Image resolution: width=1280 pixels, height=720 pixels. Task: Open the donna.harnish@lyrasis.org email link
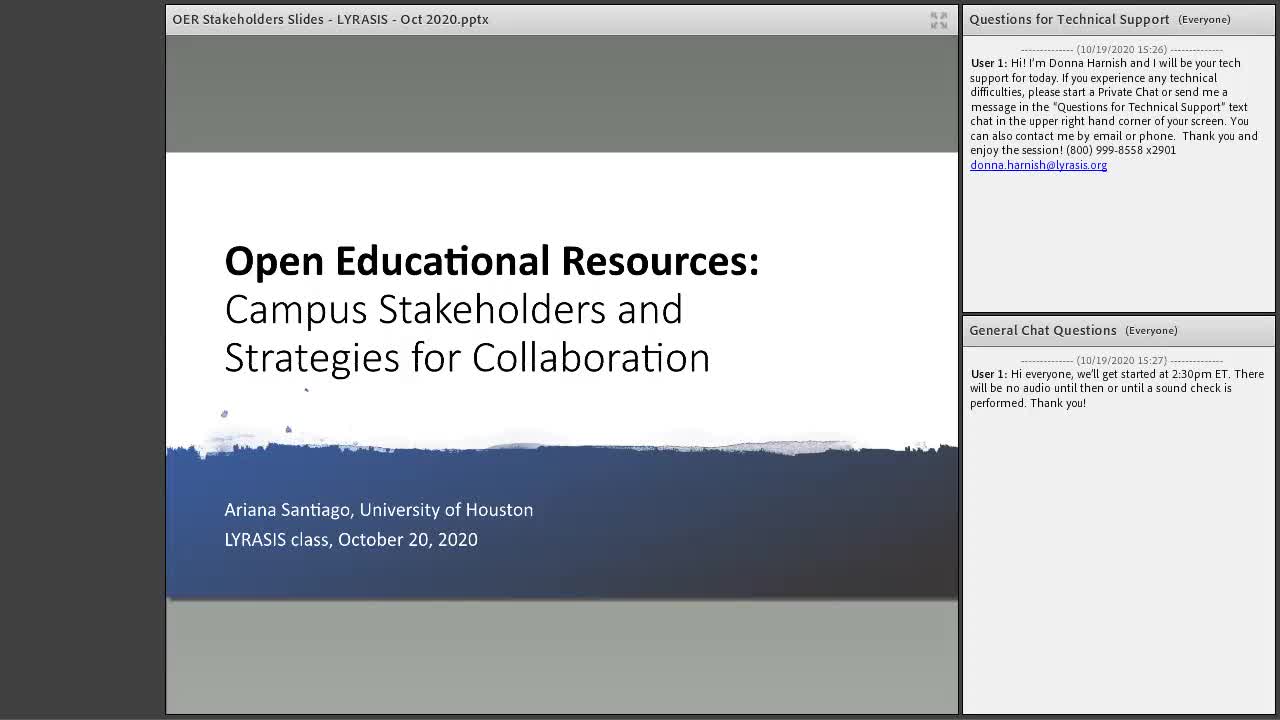(1038, 165)
